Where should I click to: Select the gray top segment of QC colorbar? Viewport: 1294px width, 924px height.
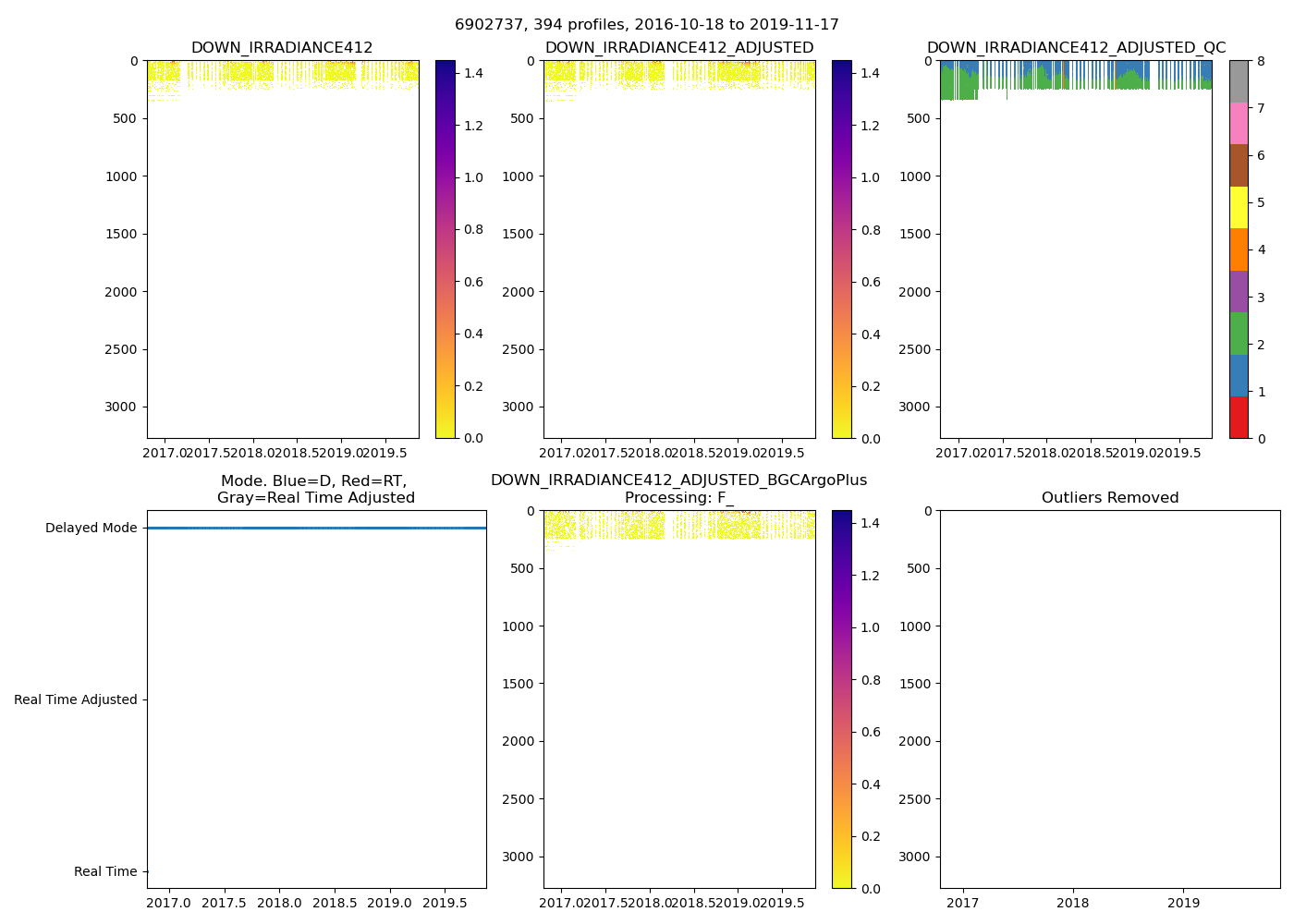tap(1239, 81)
